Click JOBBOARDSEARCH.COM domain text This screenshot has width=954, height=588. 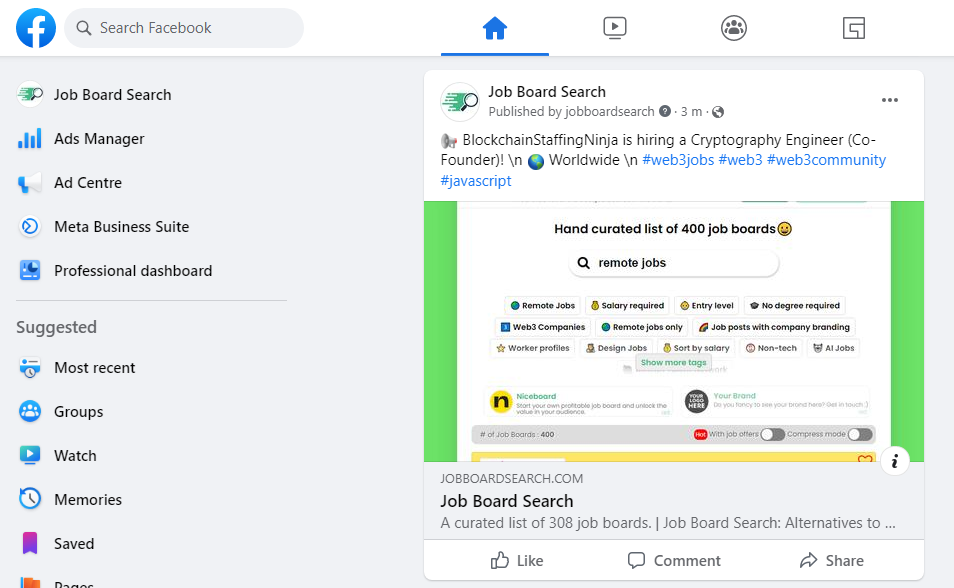[512, 479]
